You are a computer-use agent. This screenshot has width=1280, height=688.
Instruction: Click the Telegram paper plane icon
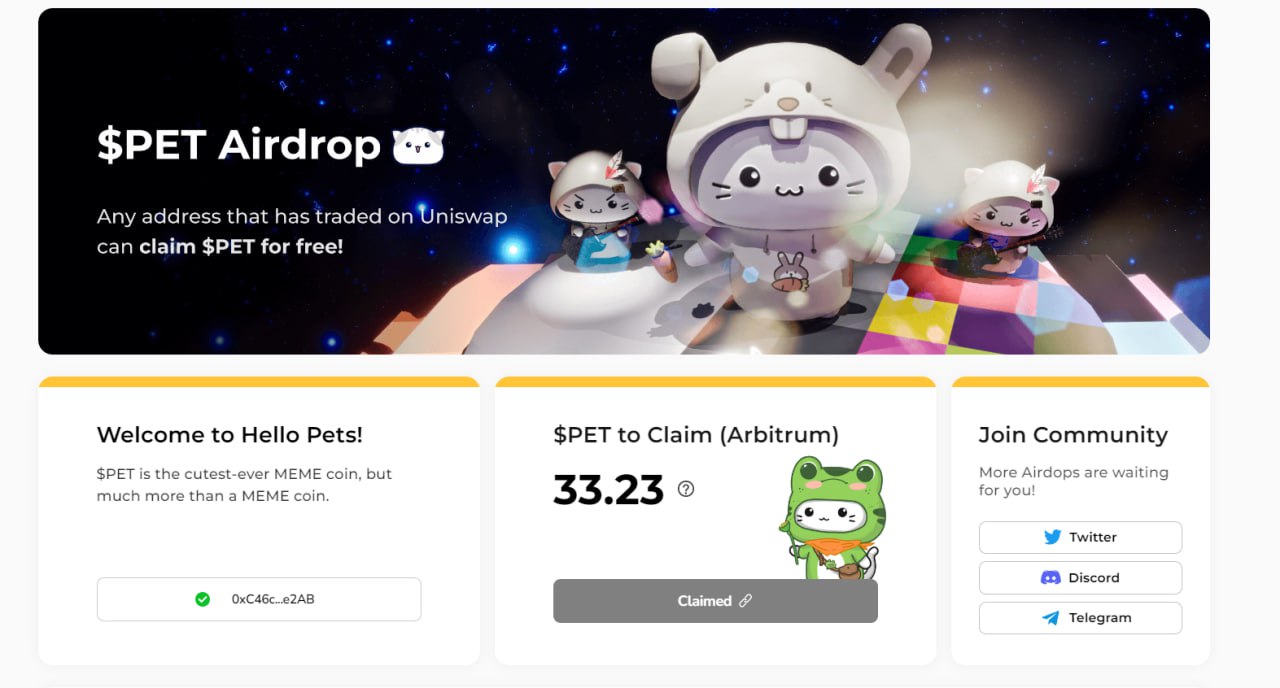click(x=1051, y=618)
